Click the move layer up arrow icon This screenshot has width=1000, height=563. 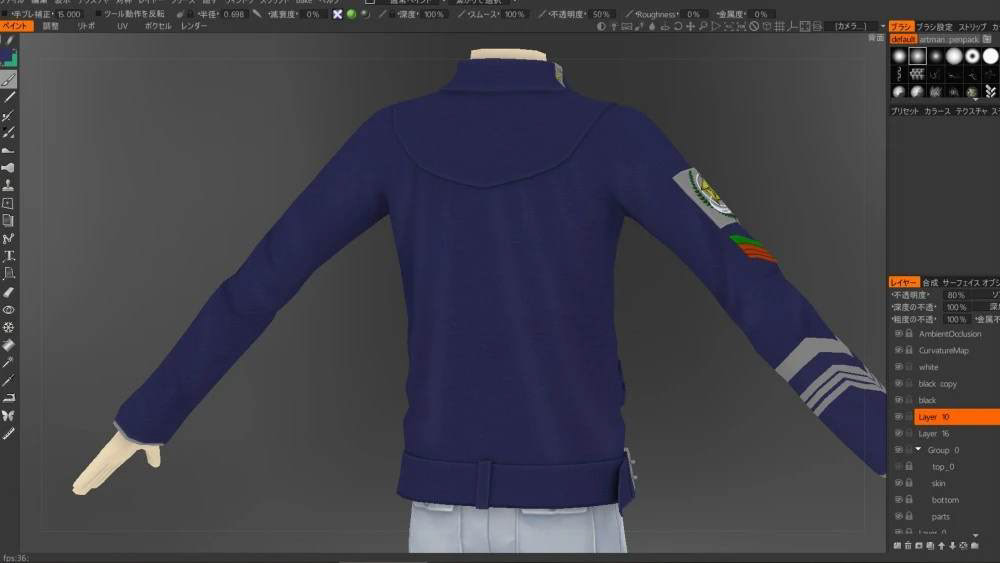coord(941,546)
